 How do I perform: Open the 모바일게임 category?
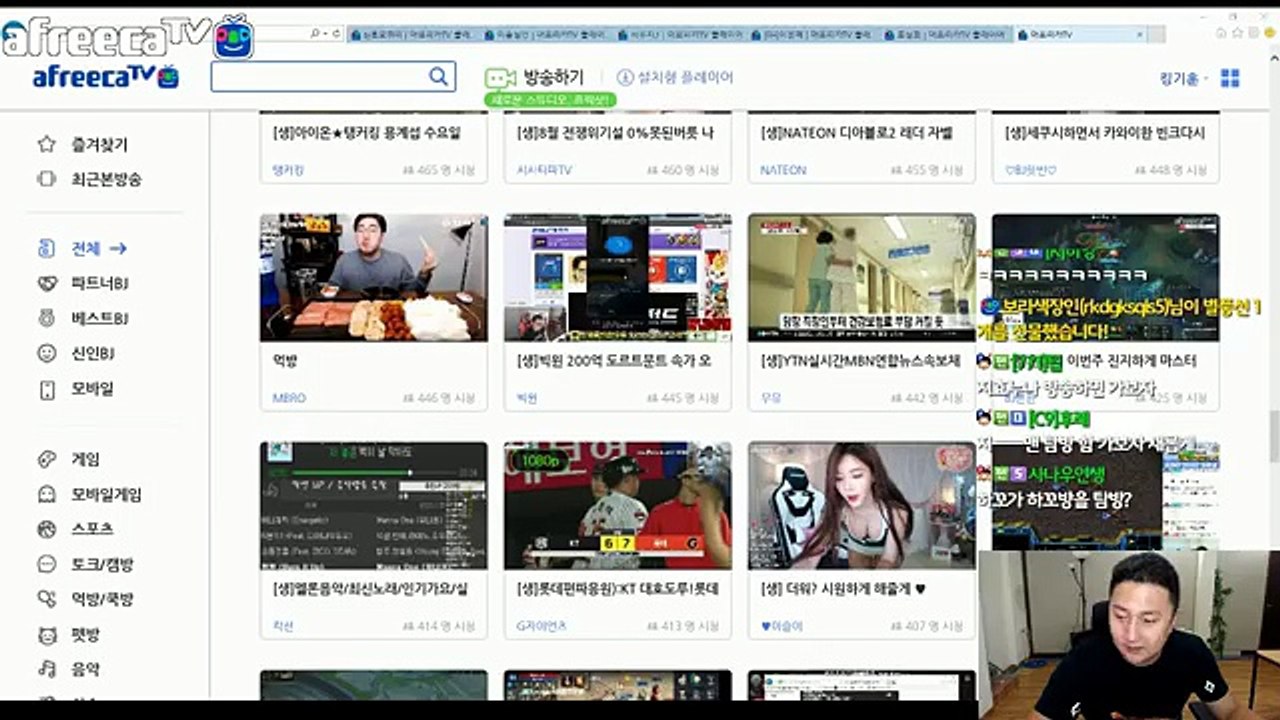tap(90, 494)
